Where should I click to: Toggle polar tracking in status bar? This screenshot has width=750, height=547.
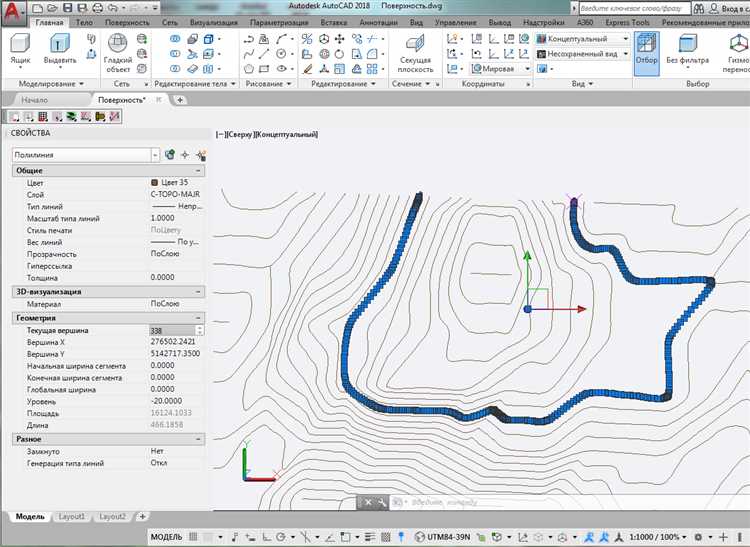[281, 537]
